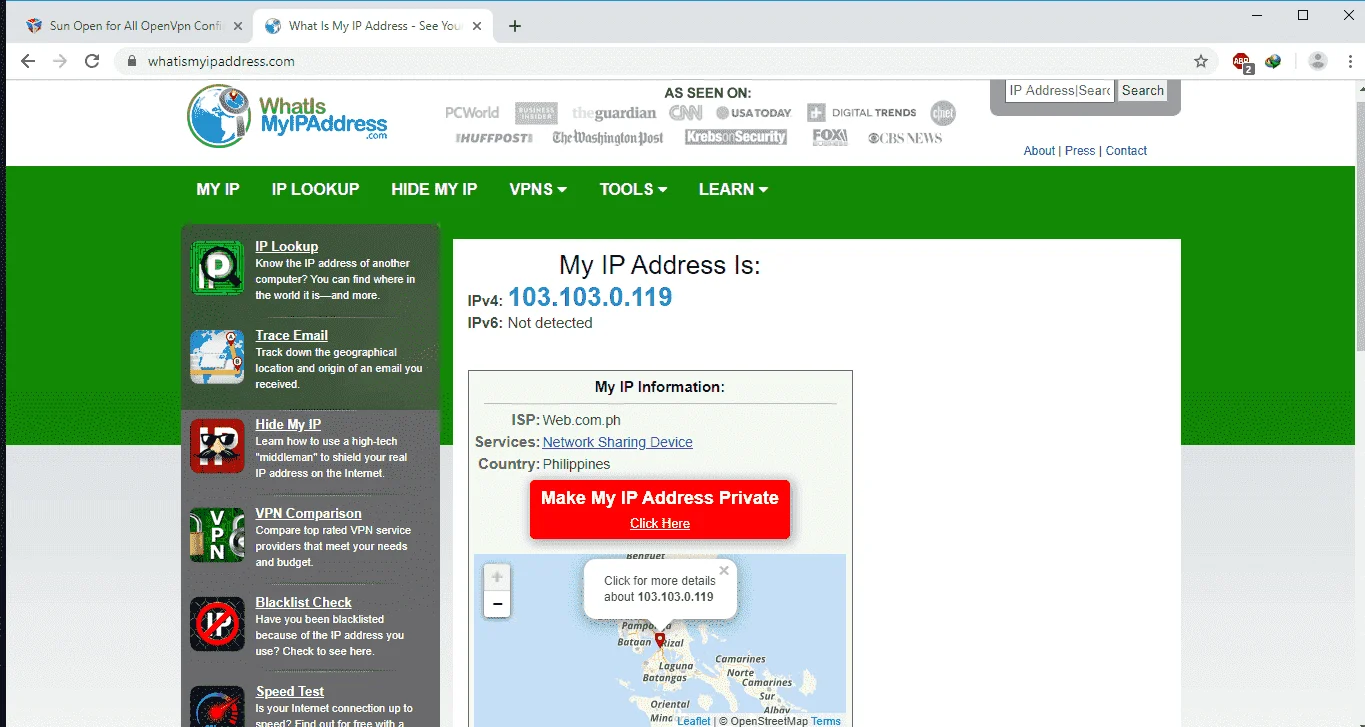Screen dimensions: 1365x727
Task: Open the Network Sharing Device link
Action: coord(617,442)
